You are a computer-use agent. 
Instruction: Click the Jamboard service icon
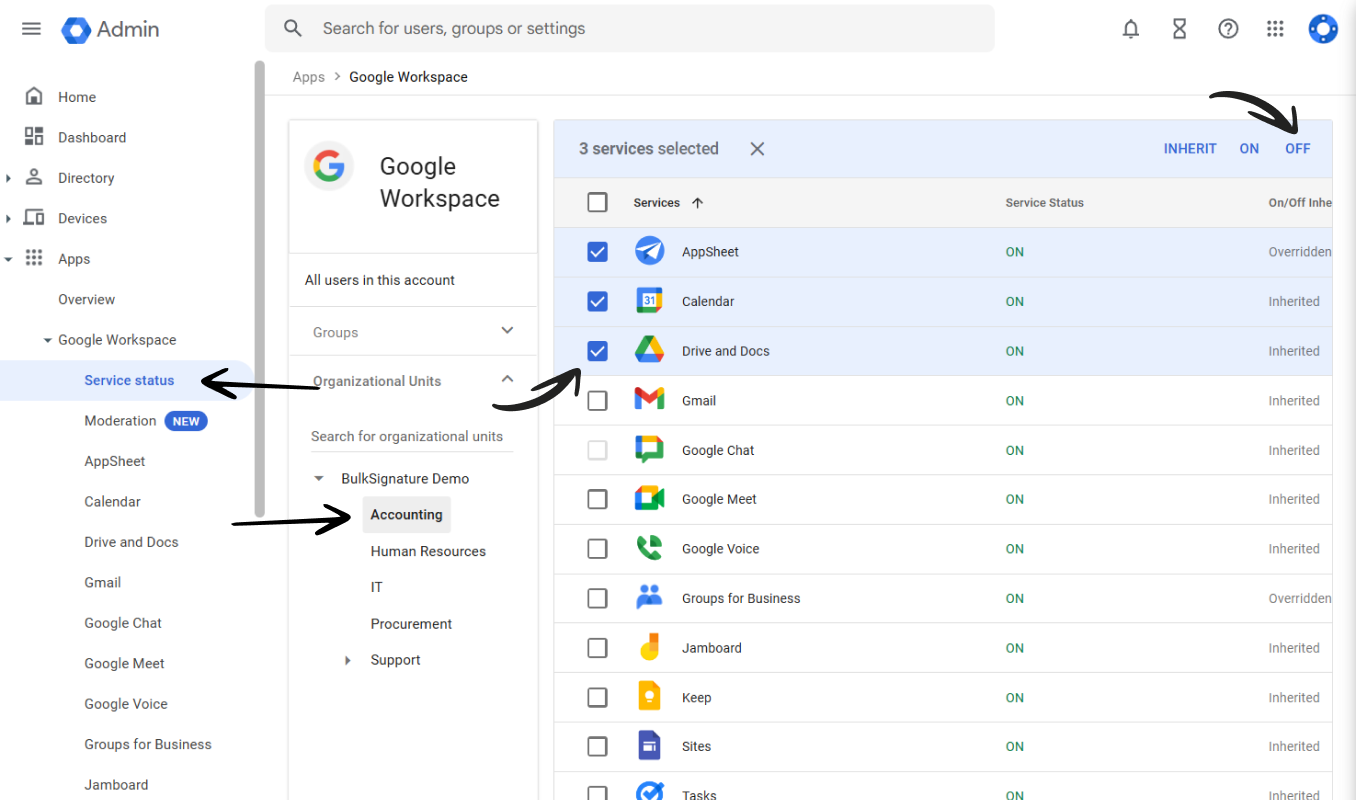(x=649, y=647)
